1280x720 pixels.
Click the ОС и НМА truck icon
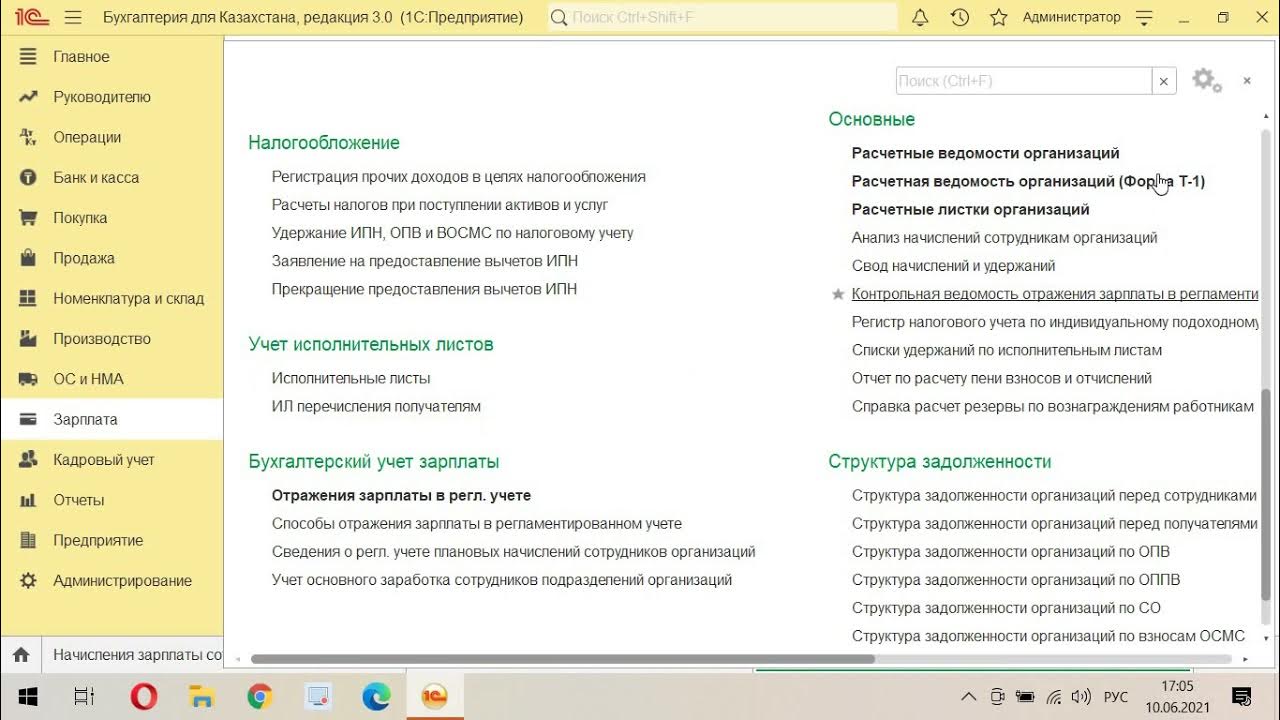[x=28, y=379]
